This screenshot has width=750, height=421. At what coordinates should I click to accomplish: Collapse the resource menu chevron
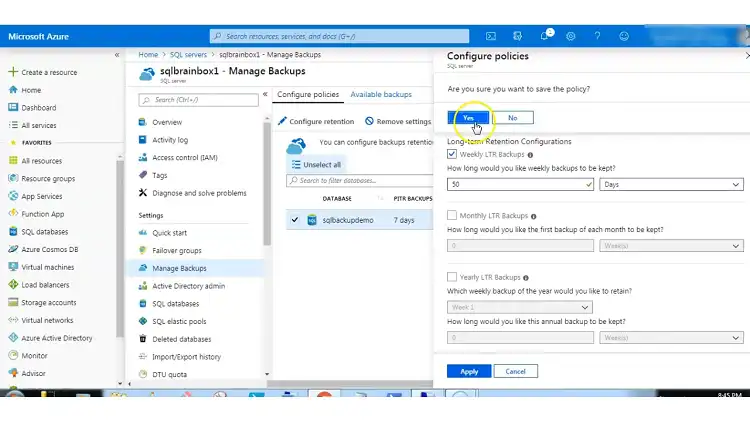point(265,94)
